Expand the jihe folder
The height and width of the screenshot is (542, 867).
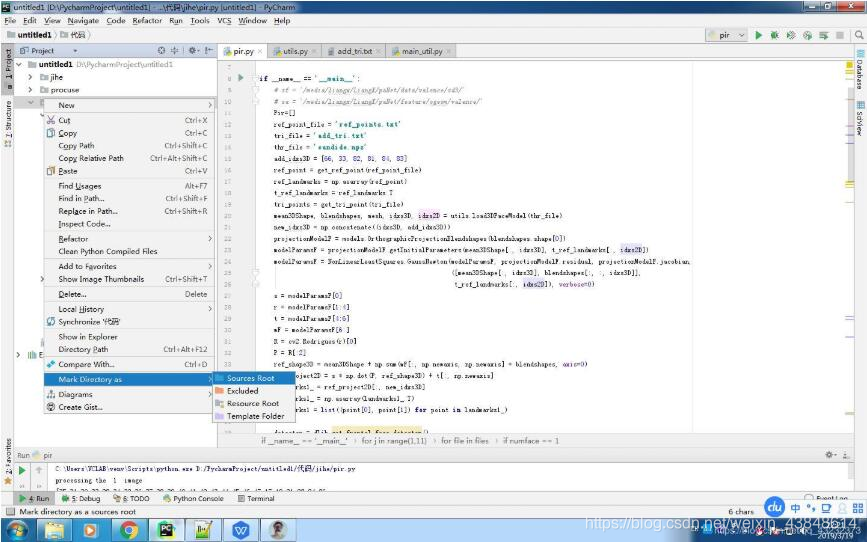[x=31, y=77]
